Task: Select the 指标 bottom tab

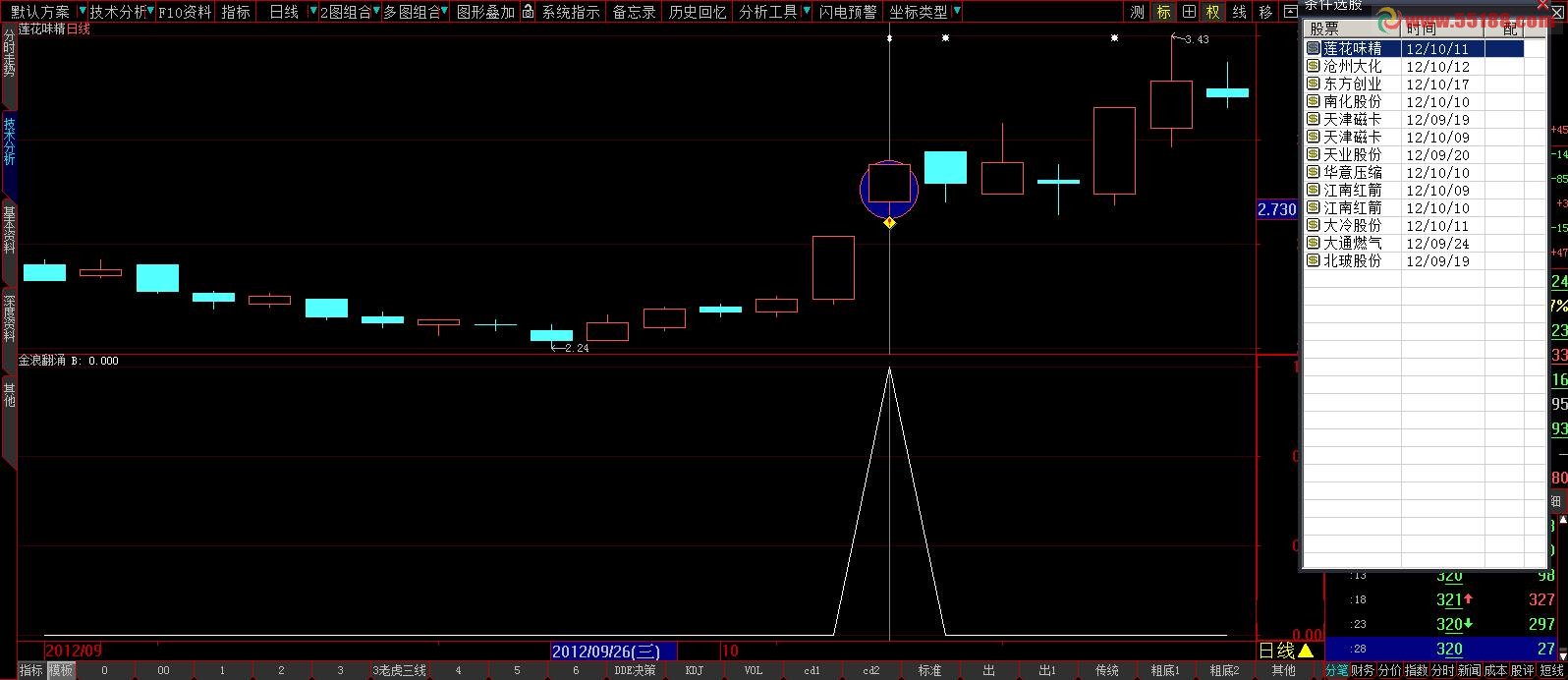Action: 30,670
